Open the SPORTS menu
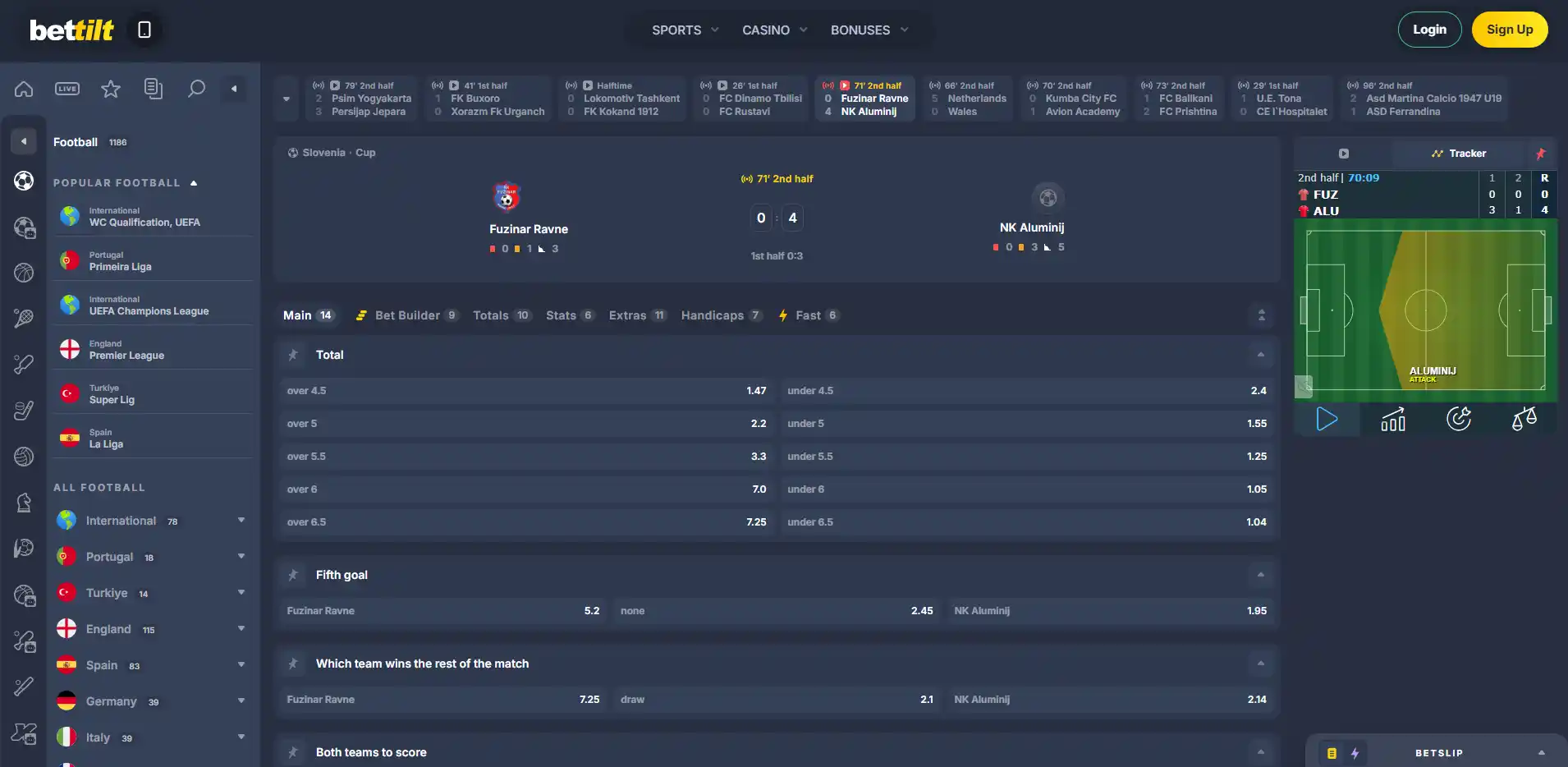The image size is (1568, 767). 685,30
